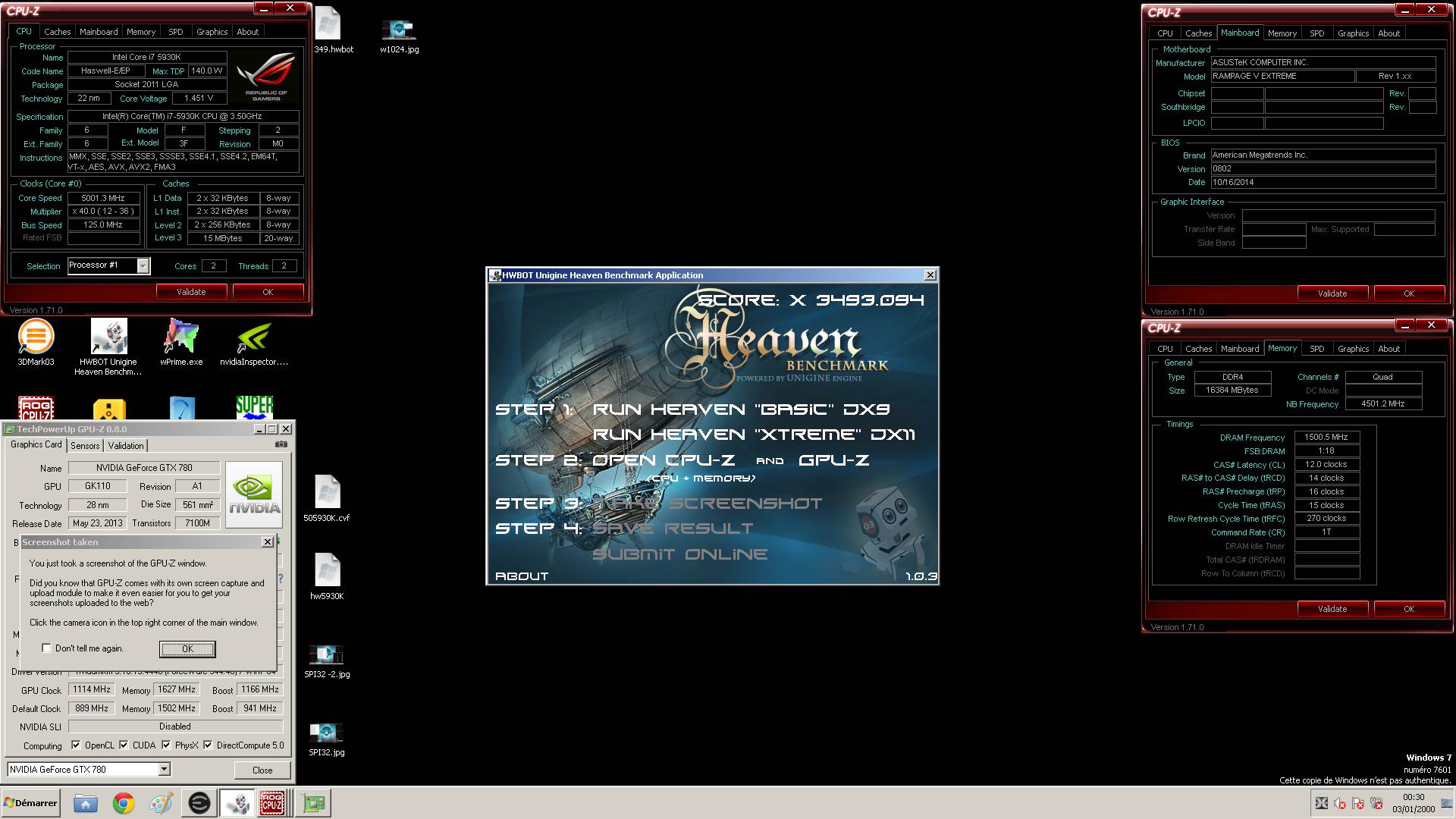Click Open CPU-Z in Heaven app
Image resolution: width=1456 pixels, height=819 pixels.
(x=664, y=460)
